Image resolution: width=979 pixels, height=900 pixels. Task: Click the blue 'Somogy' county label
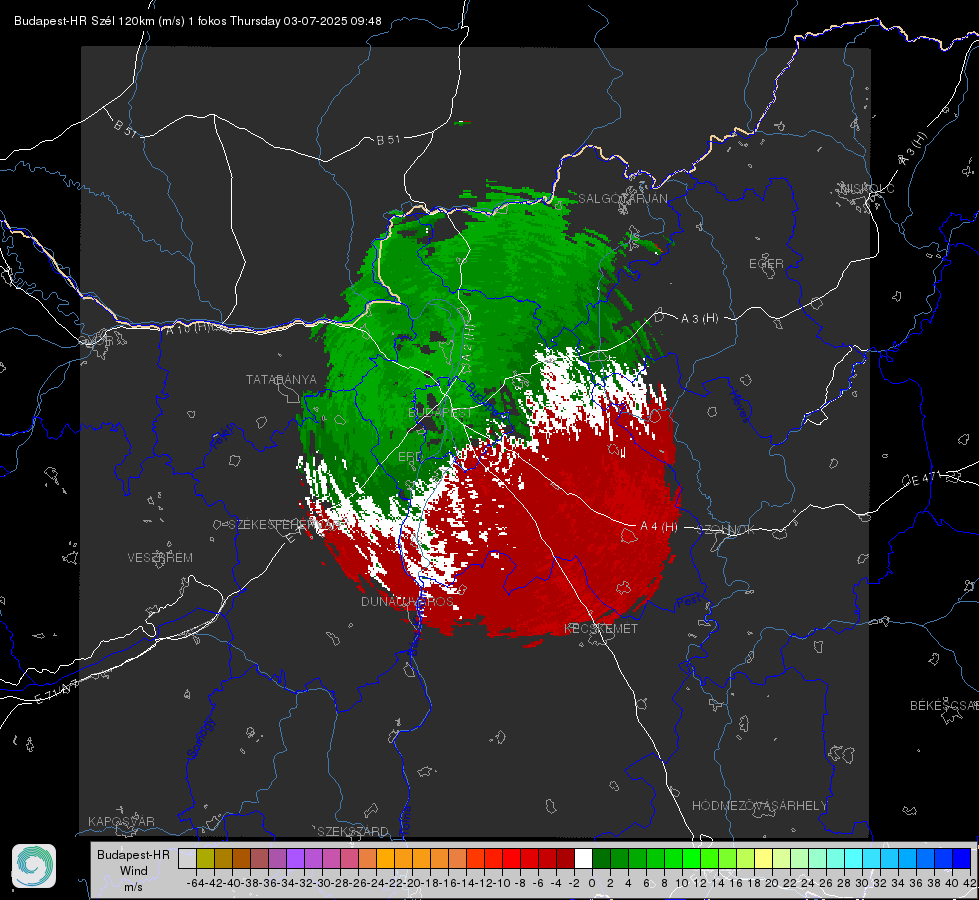point(200,738)
